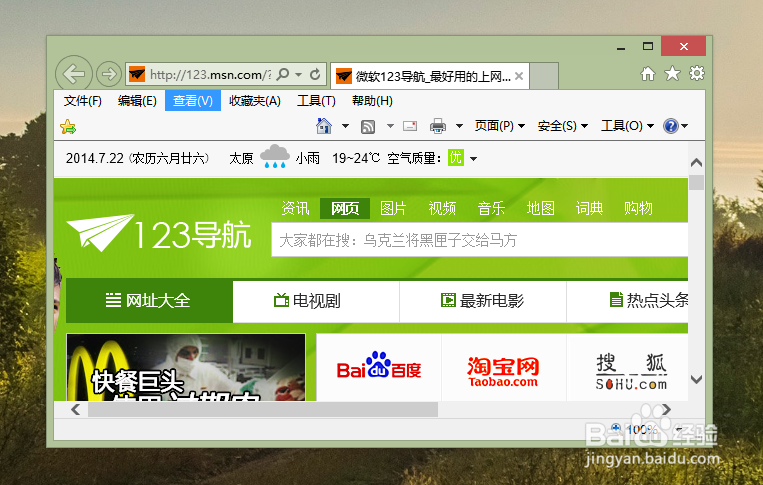Open the 工具(O) dropdown menu
Image resolution: width=763 pixels, height=485 pixels.
(627, 126)
